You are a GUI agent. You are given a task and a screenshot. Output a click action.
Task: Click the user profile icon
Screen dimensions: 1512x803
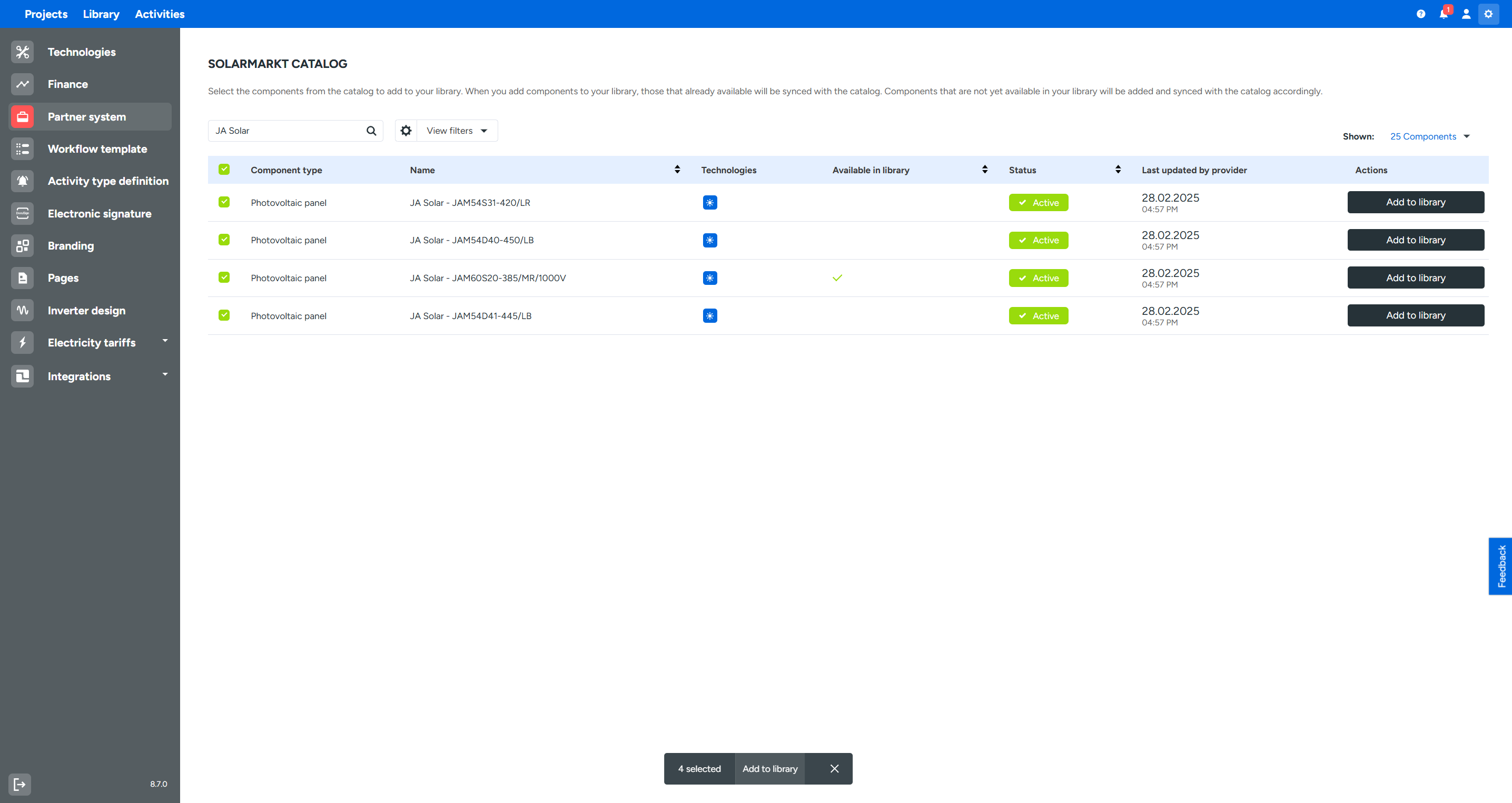[1466, 14]
